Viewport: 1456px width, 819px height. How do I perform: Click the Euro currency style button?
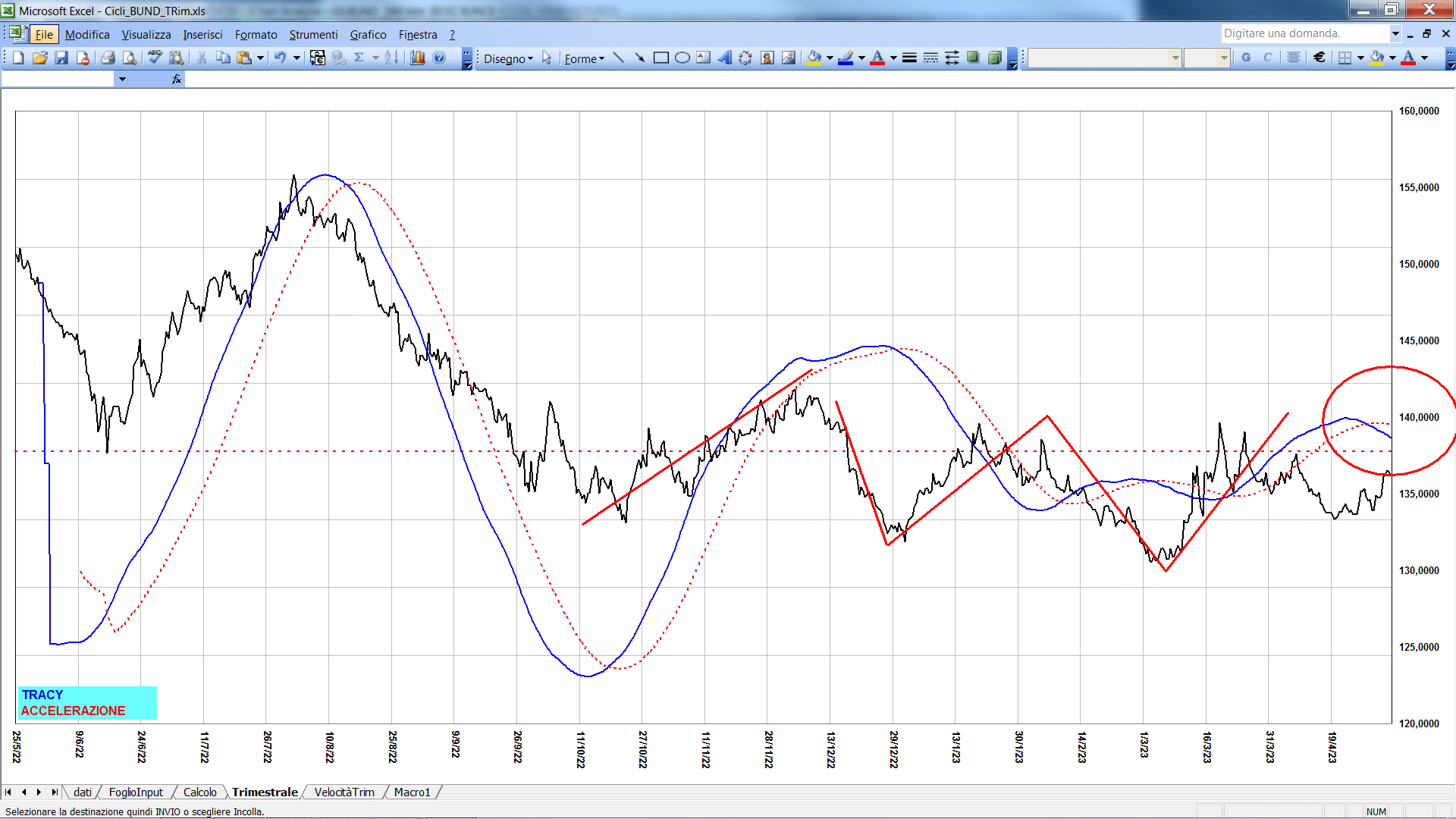[1319, 58]
